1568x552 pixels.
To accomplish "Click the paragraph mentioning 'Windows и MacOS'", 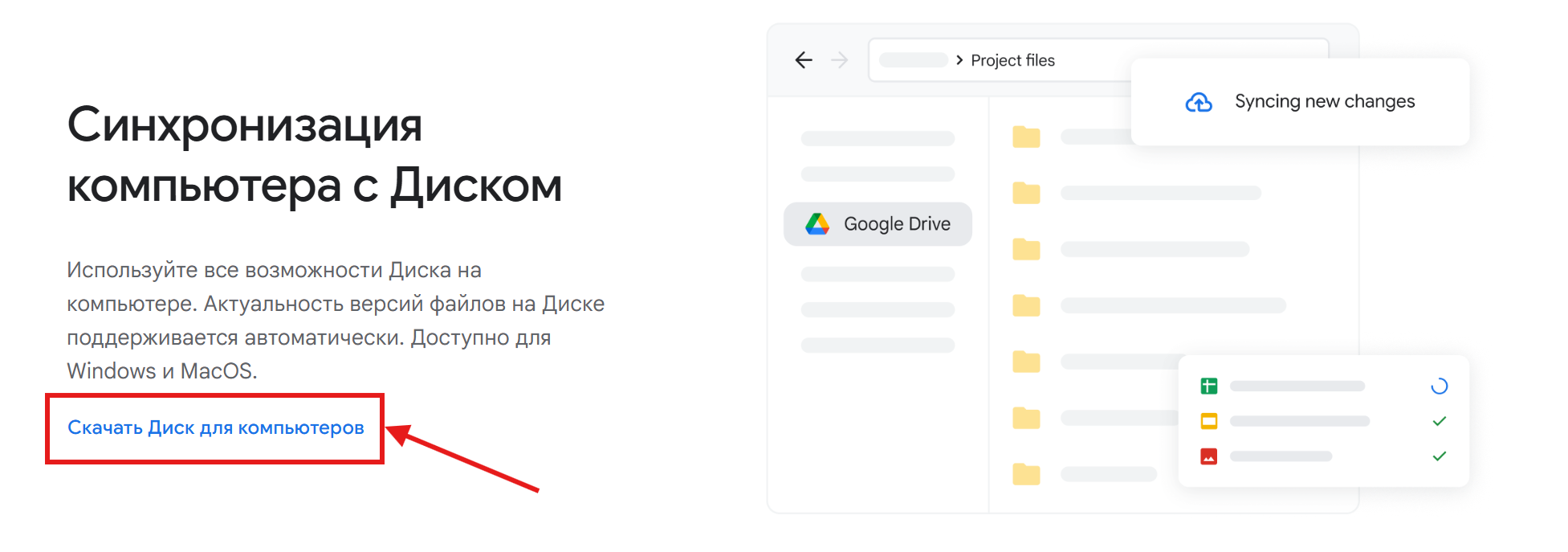I will coord(336,321).
